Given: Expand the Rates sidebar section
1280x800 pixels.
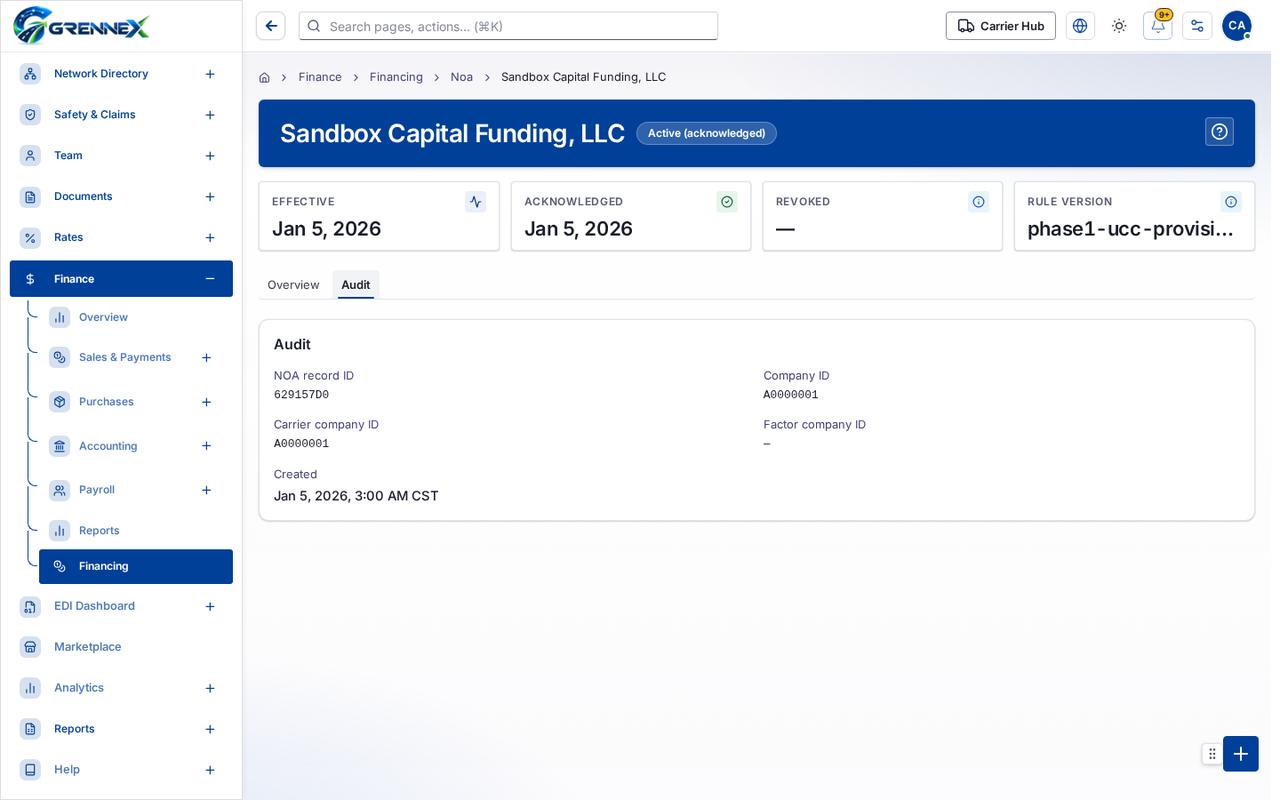Looking at the screenshot, I should click(x=210, y=238).
